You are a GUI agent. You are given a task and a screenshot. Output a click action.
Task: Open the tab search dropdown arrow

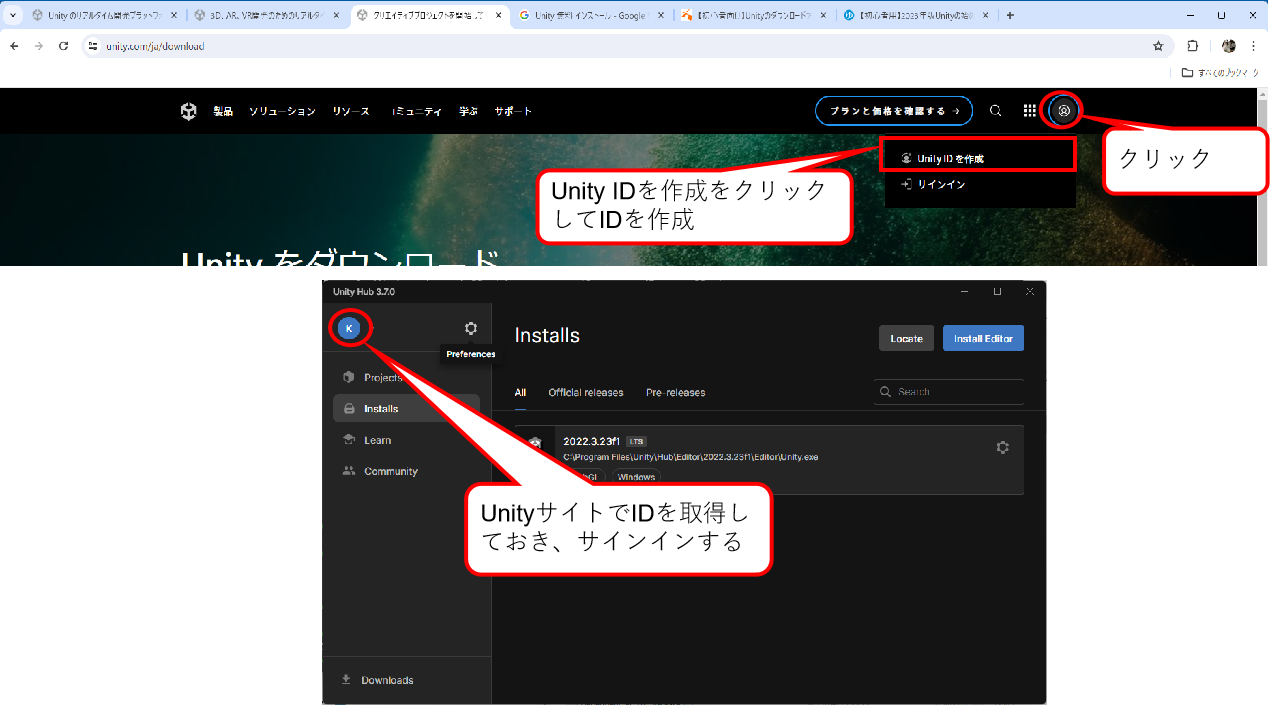tap(13, 15)
